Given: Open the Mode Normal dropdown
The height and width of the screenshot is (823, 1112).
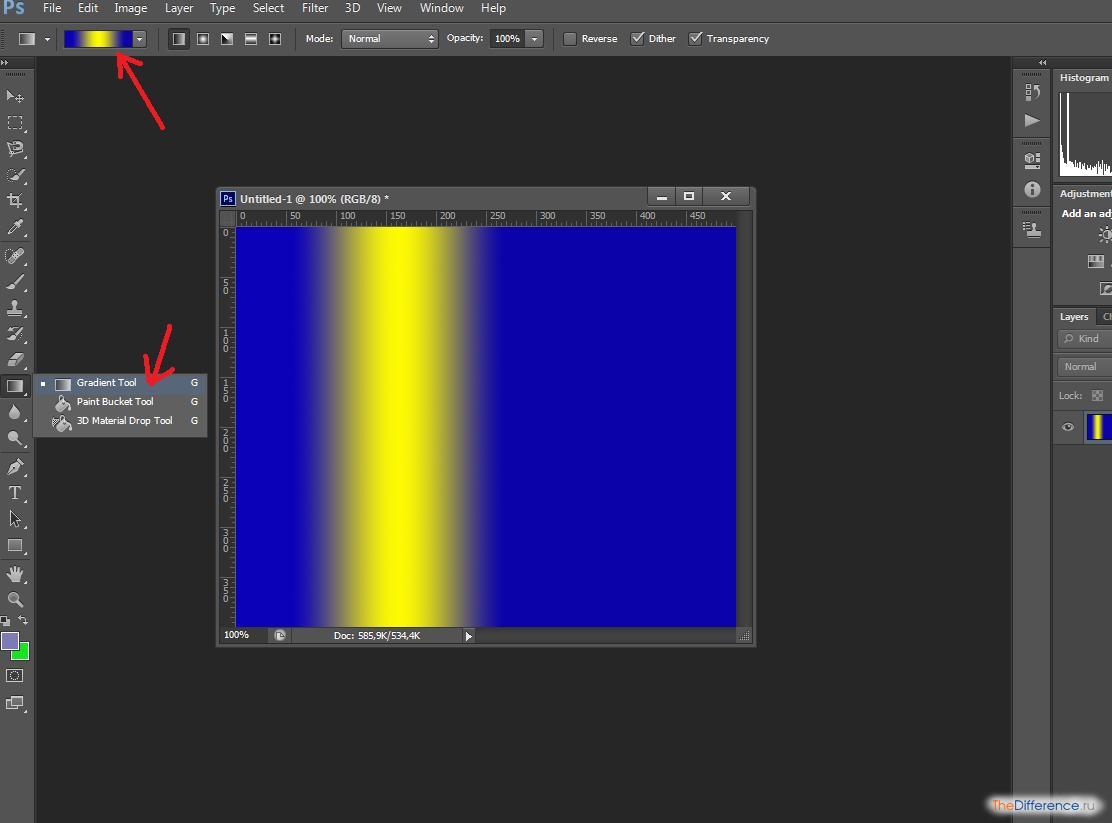Looking at the screenshot, I should 389,39.
